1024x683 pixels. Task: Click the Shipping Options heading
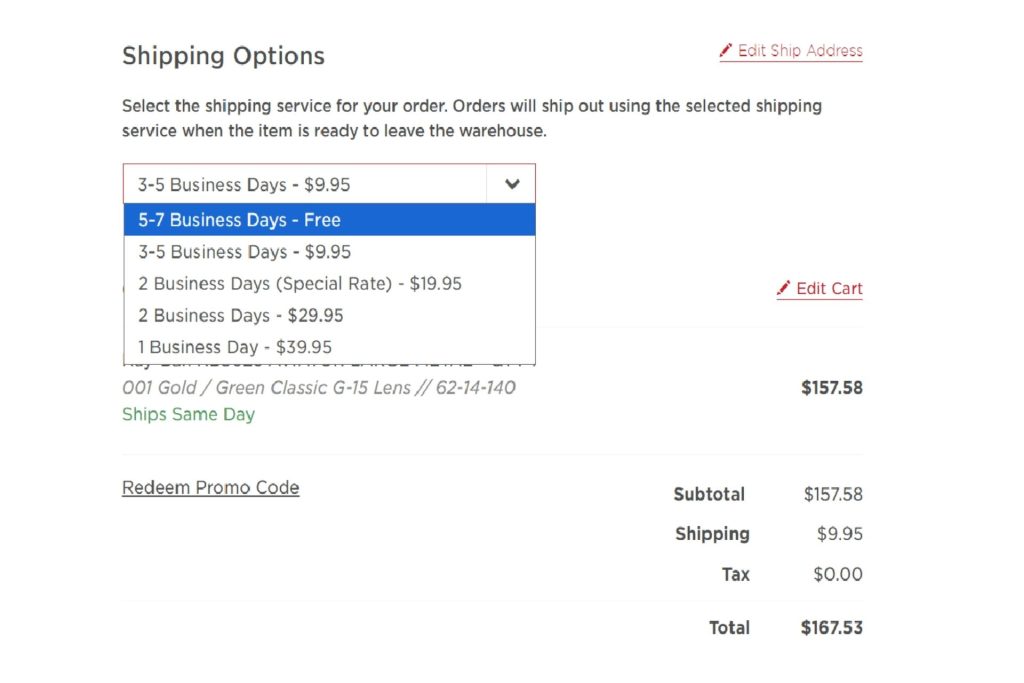click(223, 57)
